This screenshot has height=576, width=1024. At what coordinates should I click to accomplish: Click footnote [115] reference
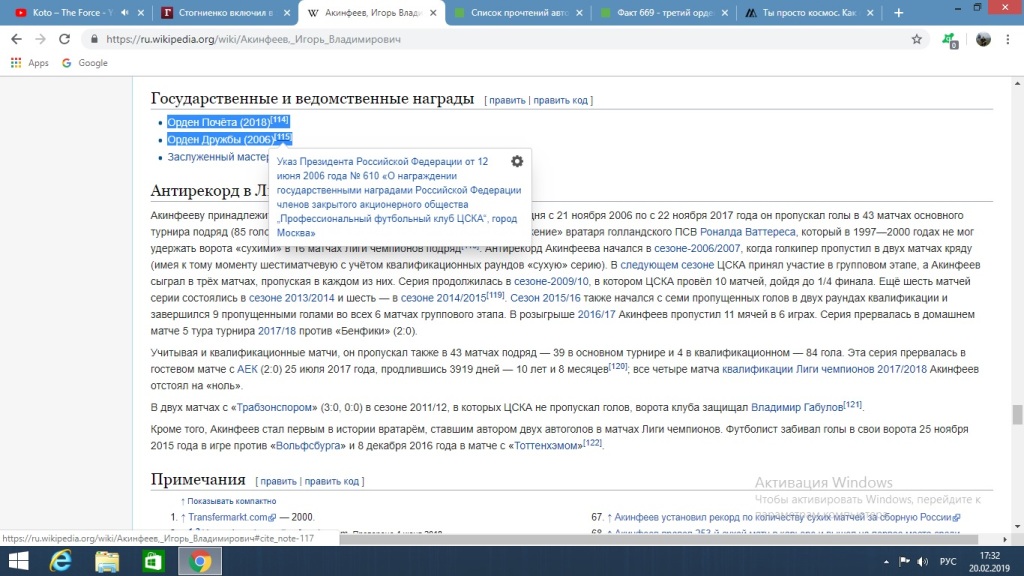pyautogui.click(x=283, y=136)
